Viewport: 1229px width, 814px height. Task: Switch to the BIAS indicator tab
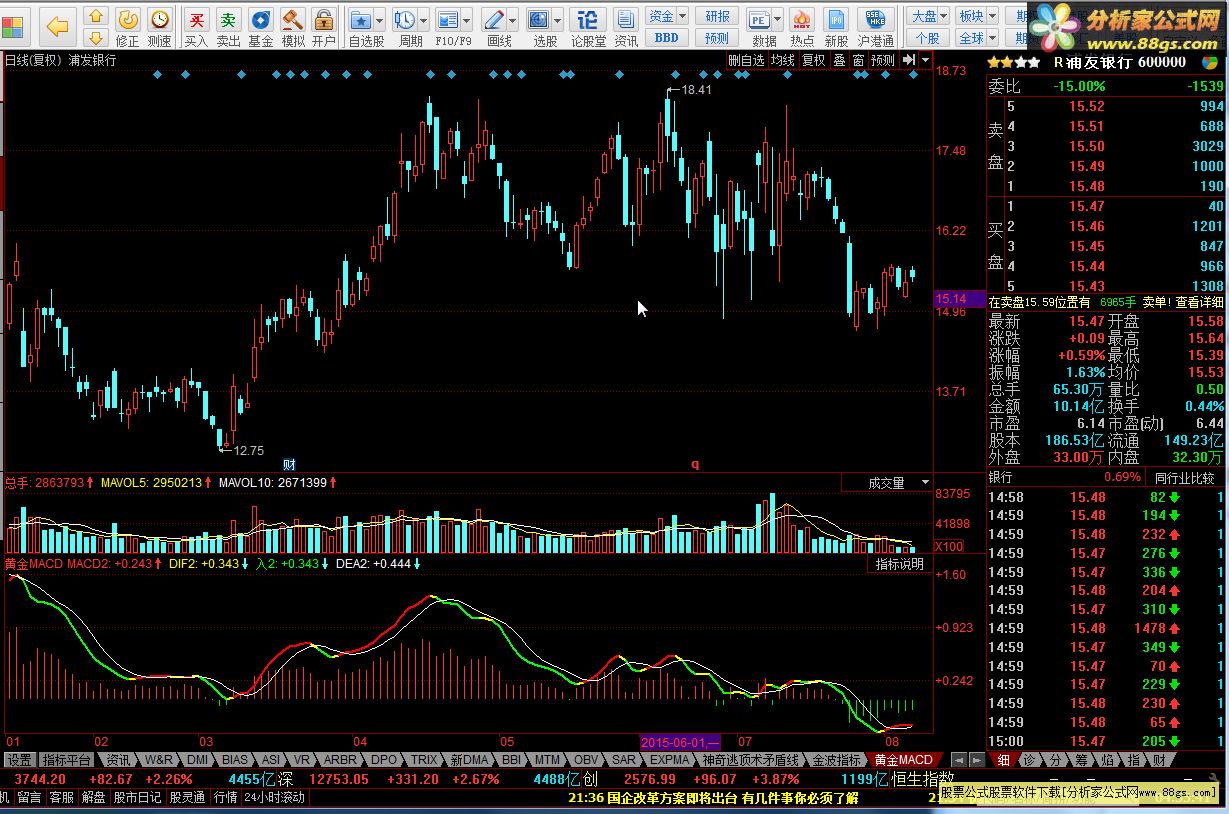coord(234,760)
